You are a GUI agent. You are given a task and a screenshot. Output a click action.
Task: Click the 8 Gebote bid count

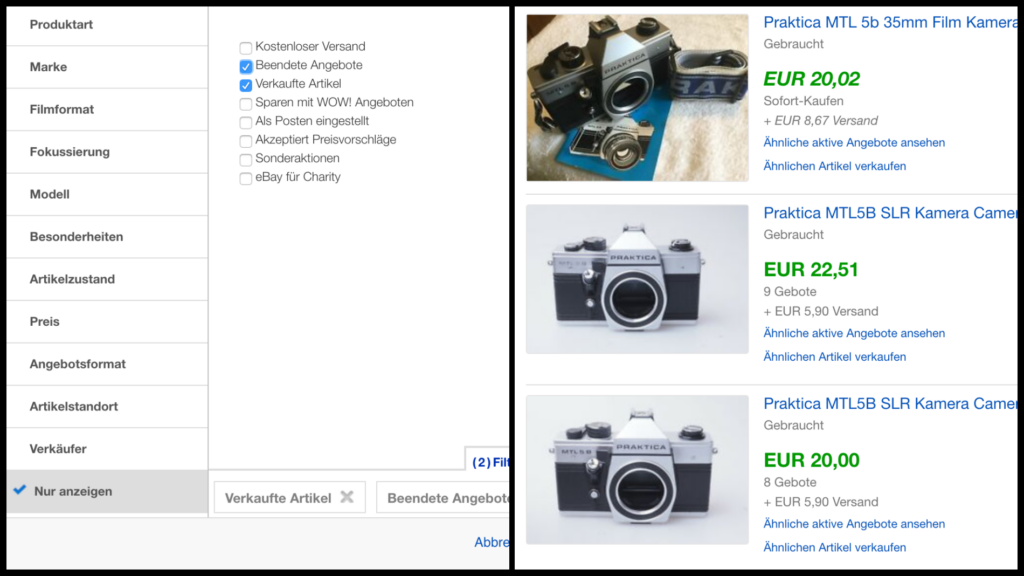tap(790, 482)
